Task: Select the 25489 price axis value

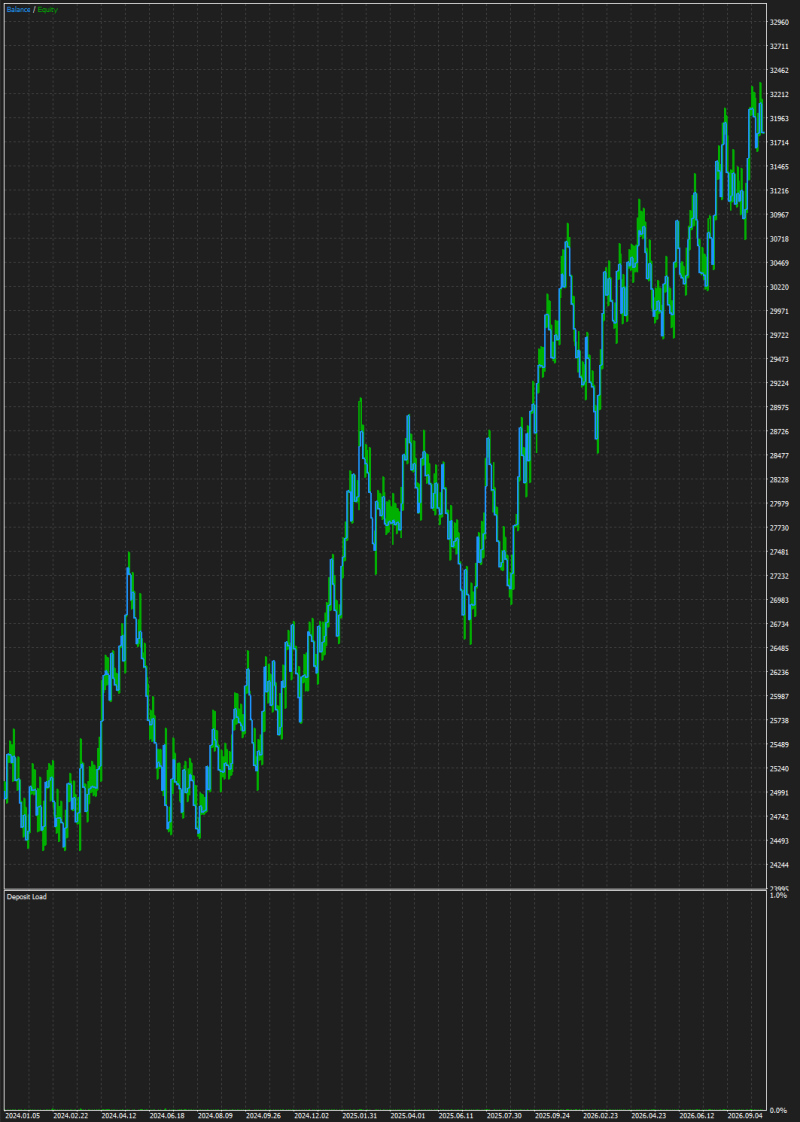Action: point(779,745)
